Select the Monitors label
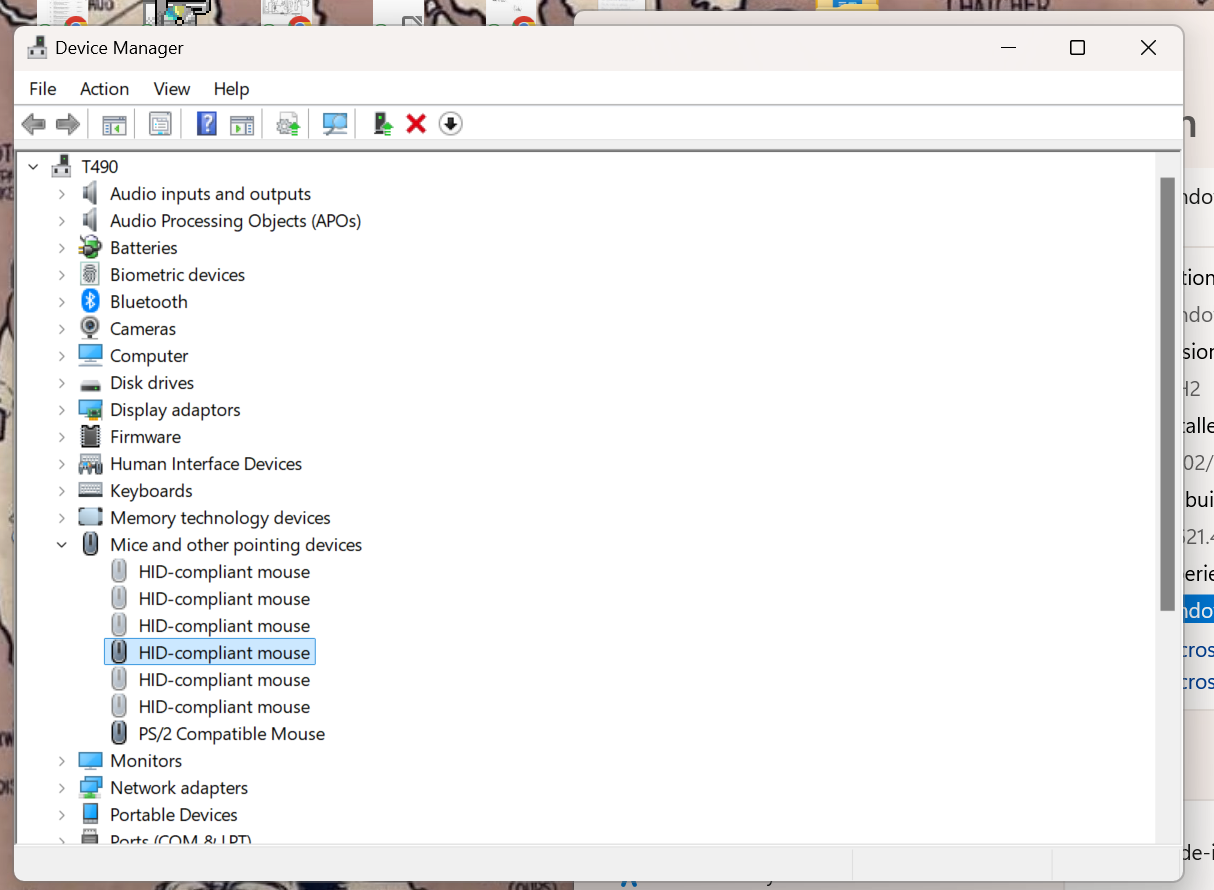This screenshot has height=890, width=1214. point(146,760)
